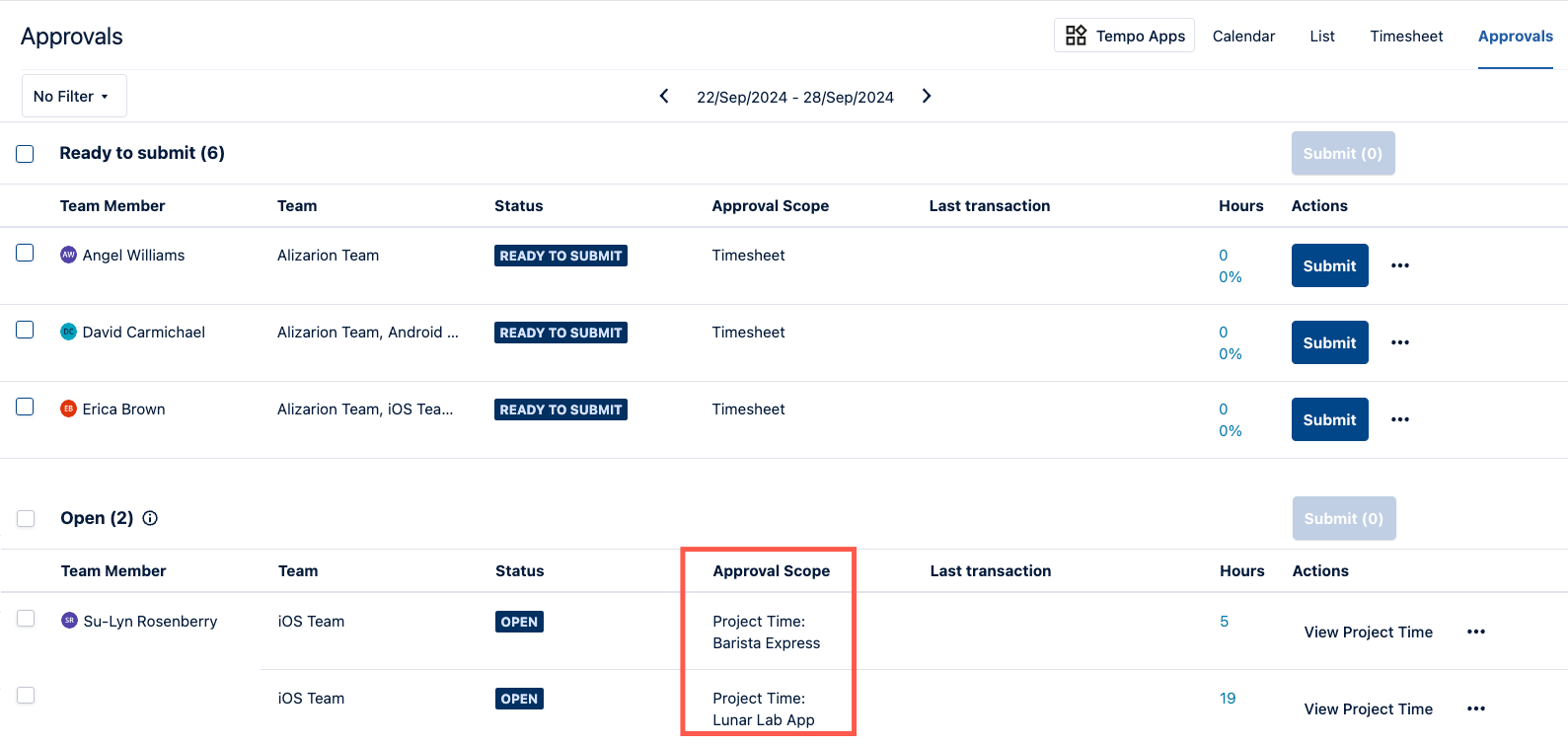Click the 19 hours value for Lunar Lab App
Screen dimensions: 1568x744
click(x=1228, y=698)
